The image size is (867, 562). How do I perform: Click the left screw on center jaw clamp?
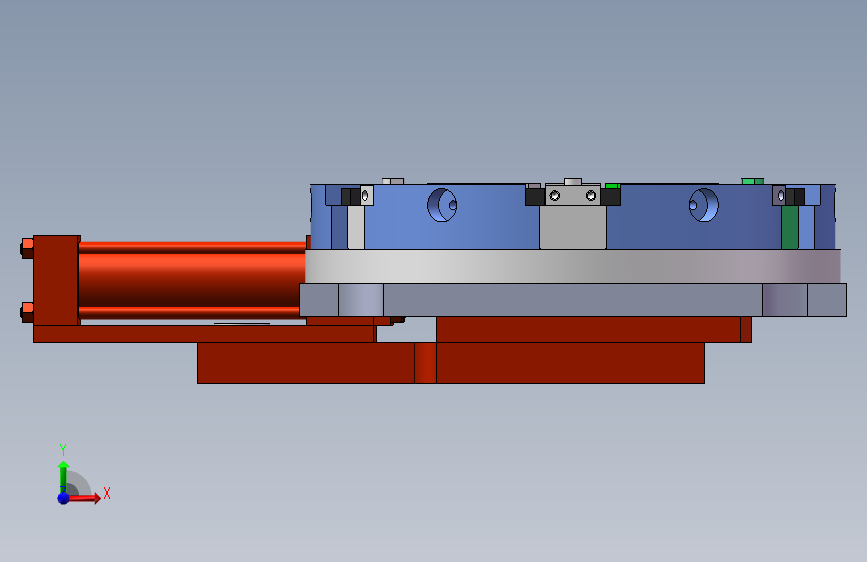pyautogui.click(x=555, y=195)
